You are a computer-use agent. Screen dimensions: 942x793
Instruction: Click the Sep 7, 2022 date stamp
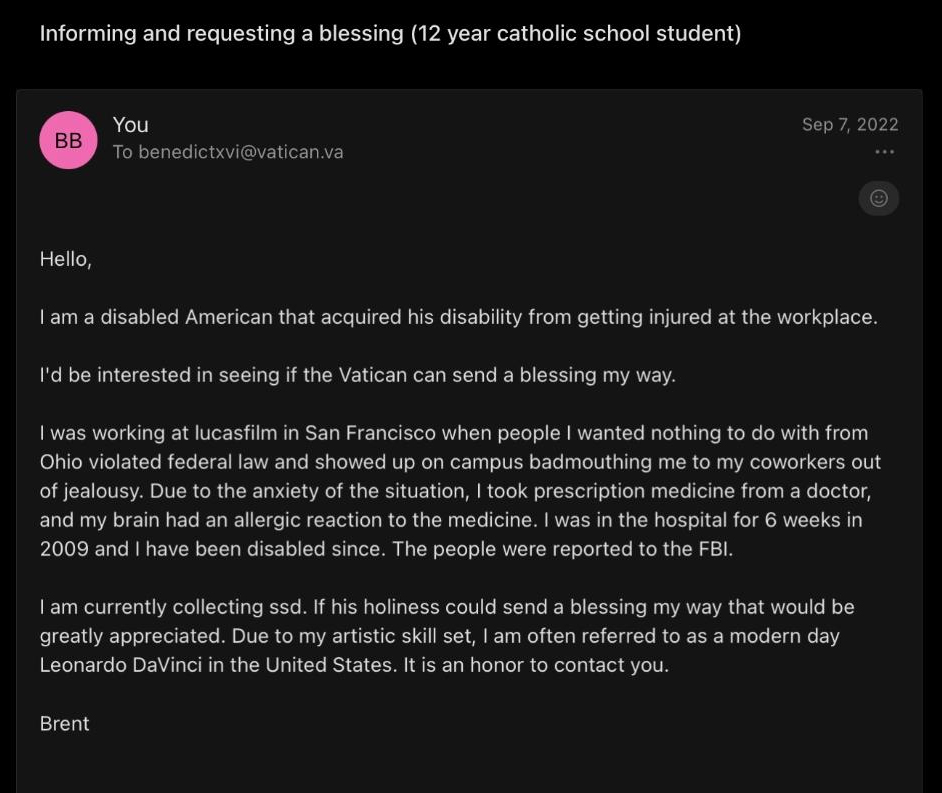pyautogui.click(x=850, y=124)
